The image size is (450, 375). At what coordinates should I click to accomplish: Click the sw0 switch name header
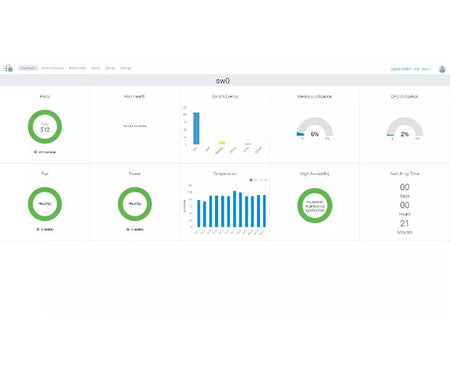coord(223,81)
